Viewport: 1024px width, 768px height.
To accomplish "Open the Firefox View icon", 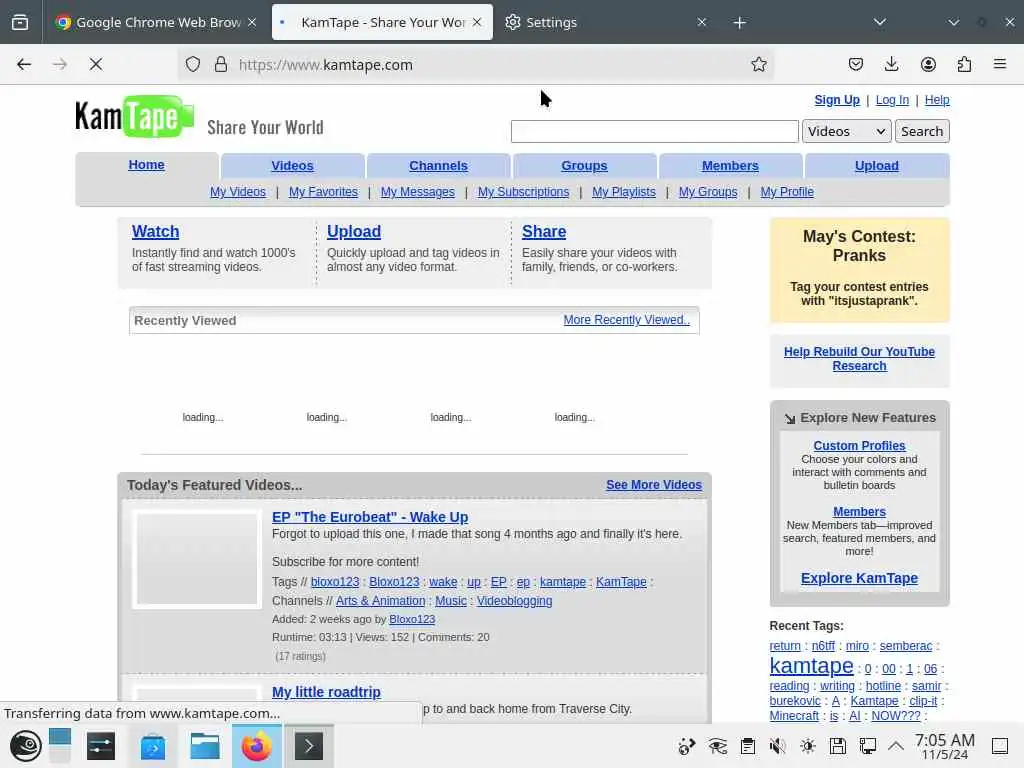I will 20,22.
